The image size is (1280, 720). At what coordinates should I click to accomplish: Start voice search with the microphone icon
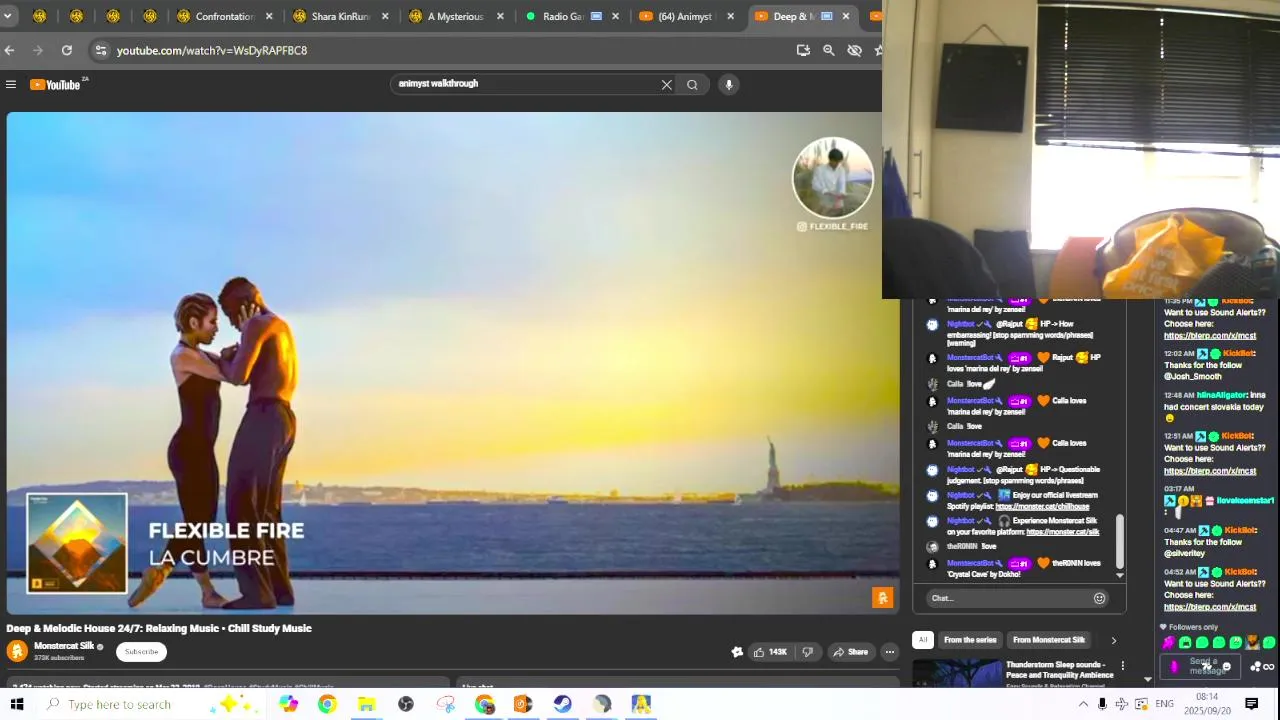click(x=729, y=85)
